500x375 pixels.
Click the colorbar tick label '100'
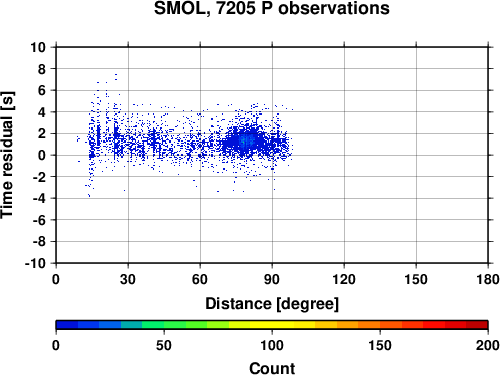pos(272,345)
